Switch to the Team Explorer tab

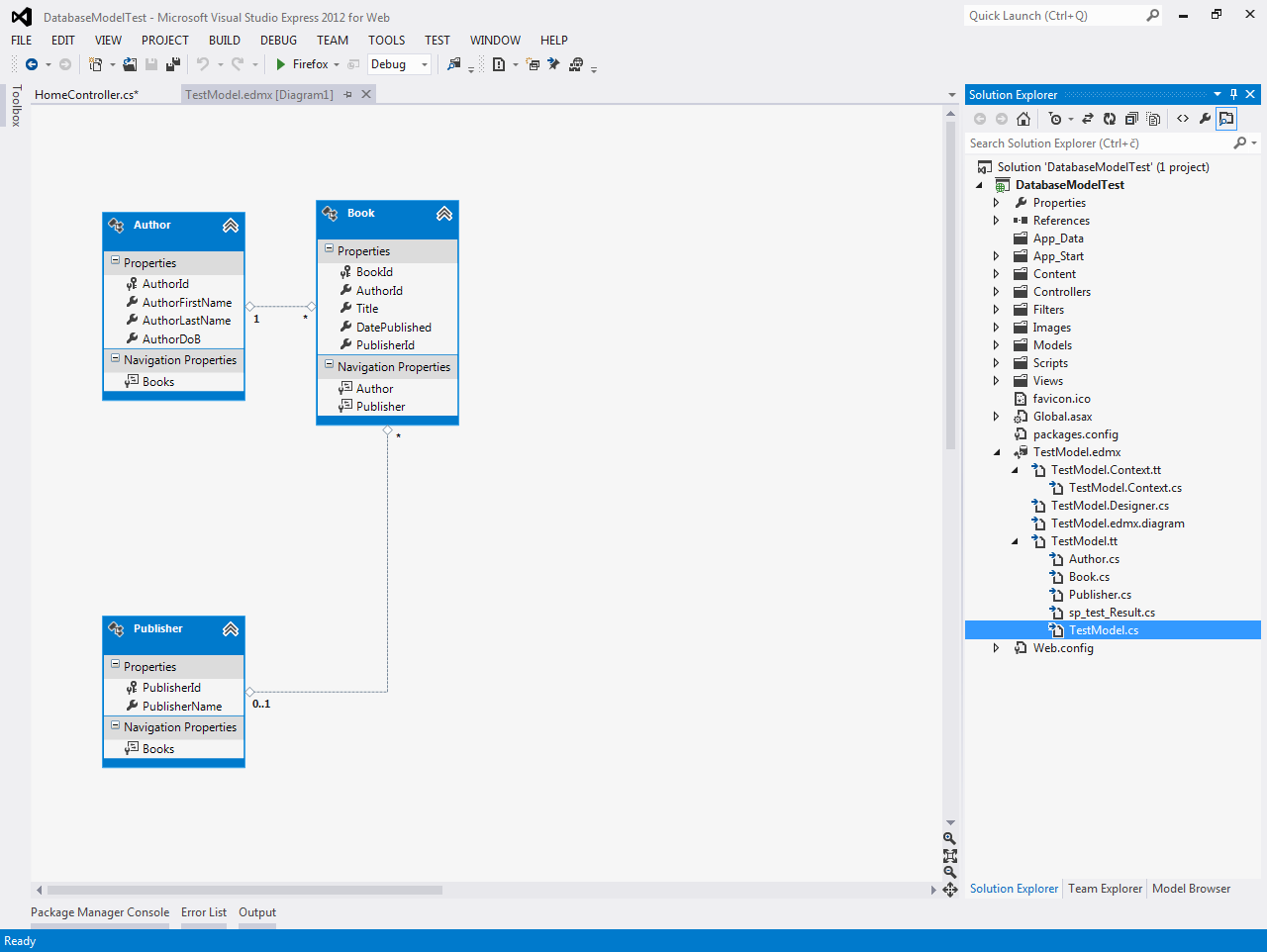pos(1105,889)
